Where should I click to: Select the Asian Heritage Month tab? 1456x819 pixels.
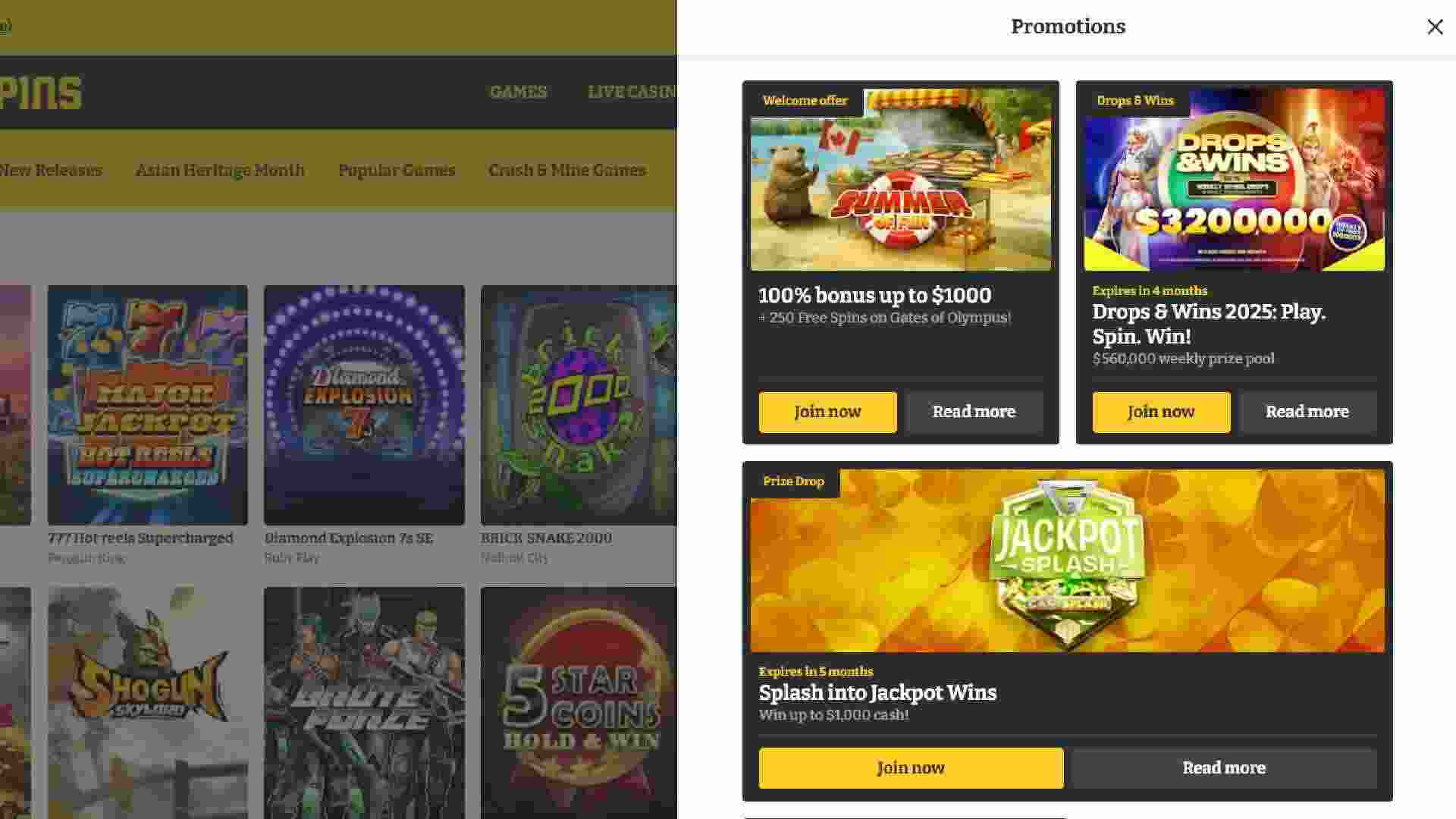[220, 170]
